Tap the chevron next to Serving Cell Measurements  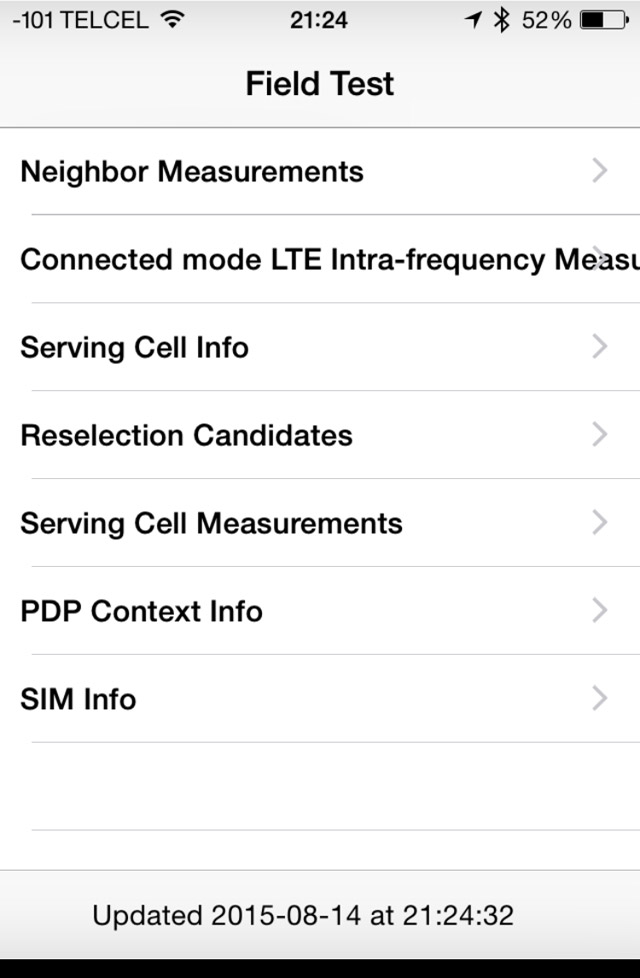599,523
